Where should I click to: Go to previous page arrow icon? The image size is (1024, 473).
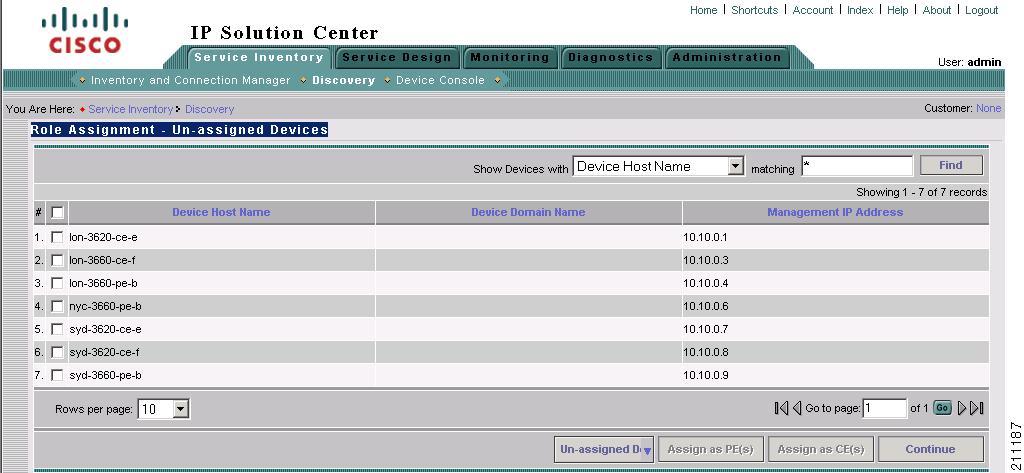[797, 408]
